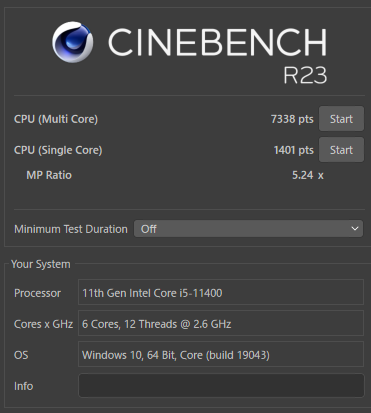Click the Minimum Test Duration label
371x413 pixels.
(x=71, y=229)
